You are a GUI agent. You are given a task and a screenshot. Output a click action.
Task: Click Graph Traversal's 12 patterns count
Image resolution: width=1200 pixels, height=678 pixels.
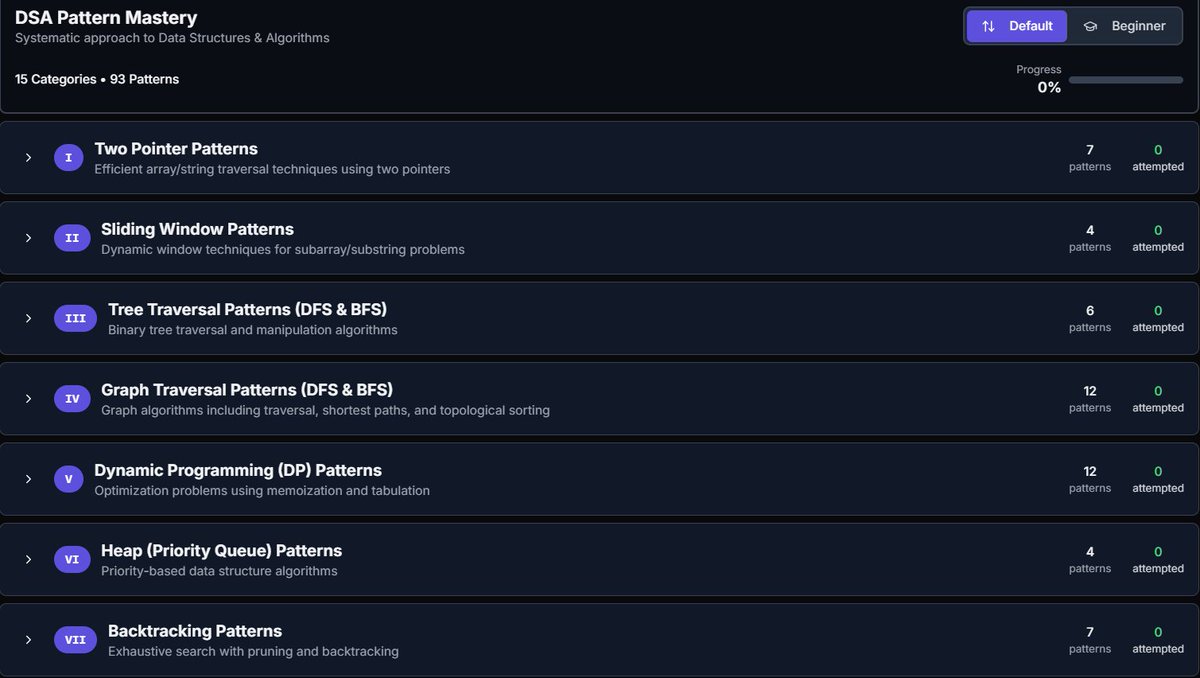coord(1090,399)
